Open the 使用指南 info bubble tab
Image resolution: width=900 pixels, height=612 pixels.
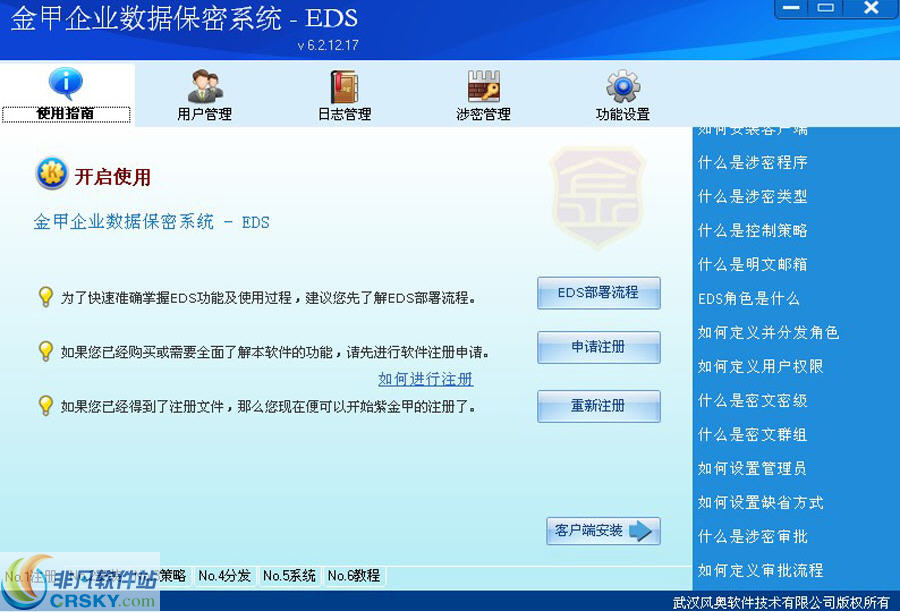click(x=66, y=95)
